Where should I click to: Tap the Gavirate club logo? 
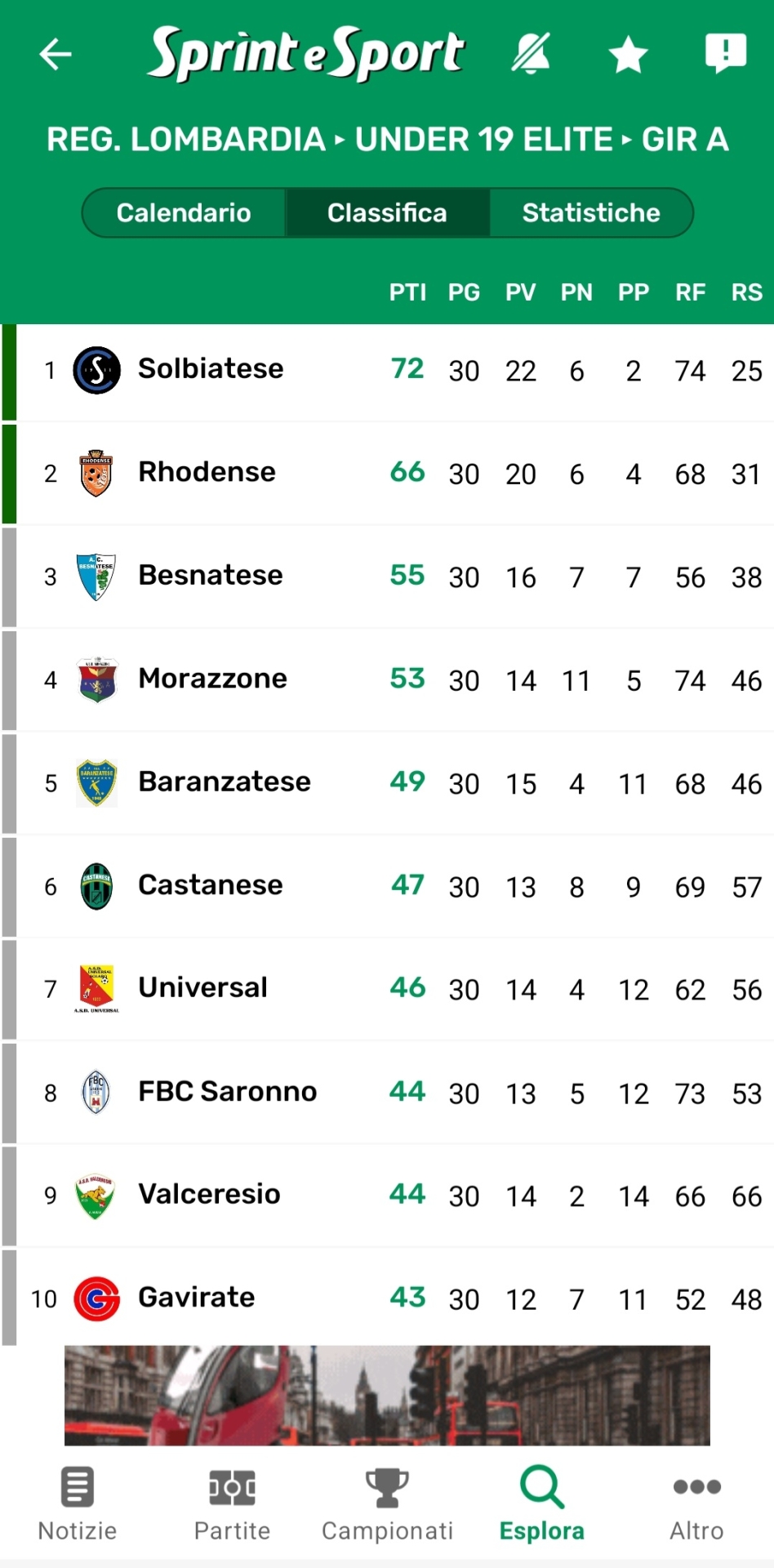[x=97, y=1298]
